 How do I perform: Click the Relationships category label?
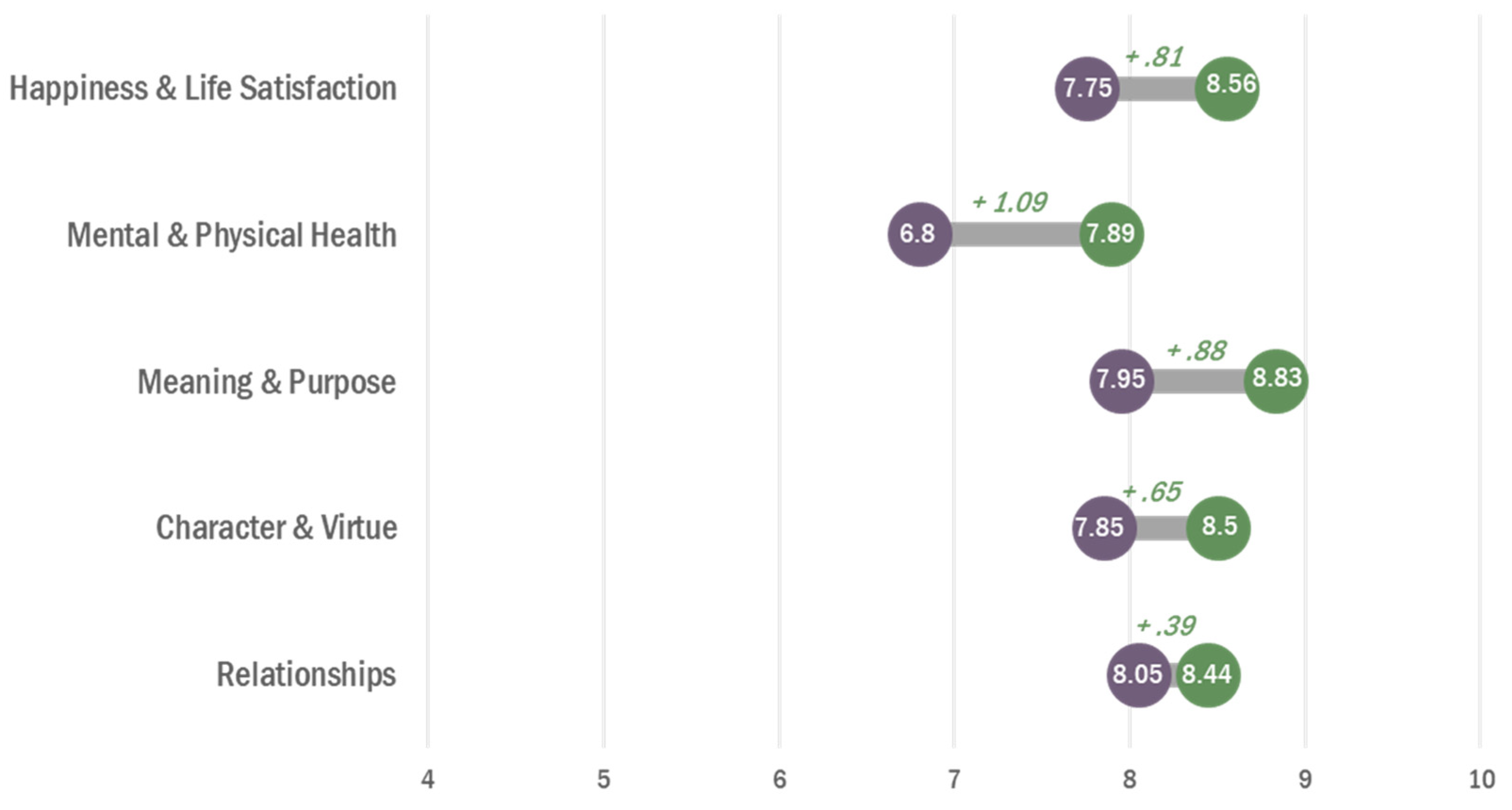pos(306,674)
